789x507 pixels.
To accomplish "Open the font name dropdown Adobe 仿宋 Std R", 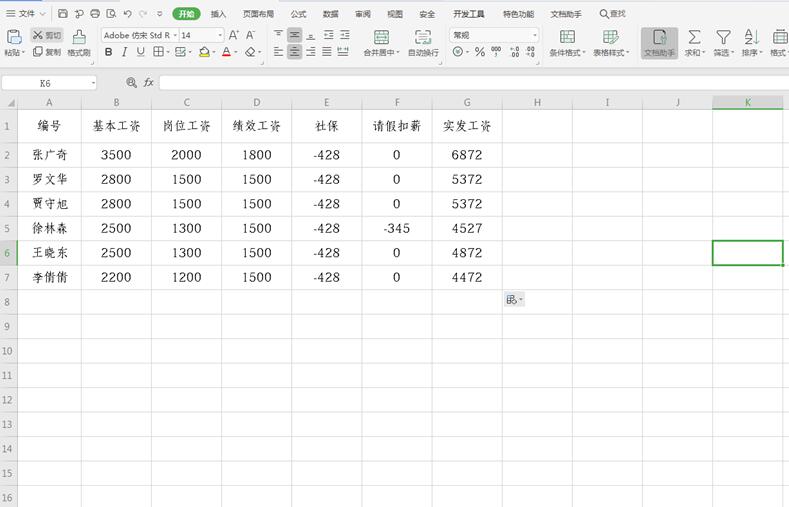I will click(x=175, y=35).
